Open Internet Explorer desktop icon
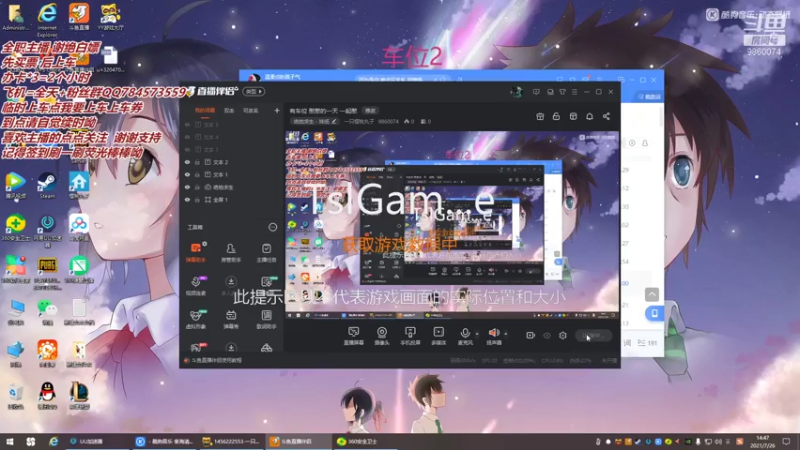This screenshot has height=450, width=800. tap(47, 19)
